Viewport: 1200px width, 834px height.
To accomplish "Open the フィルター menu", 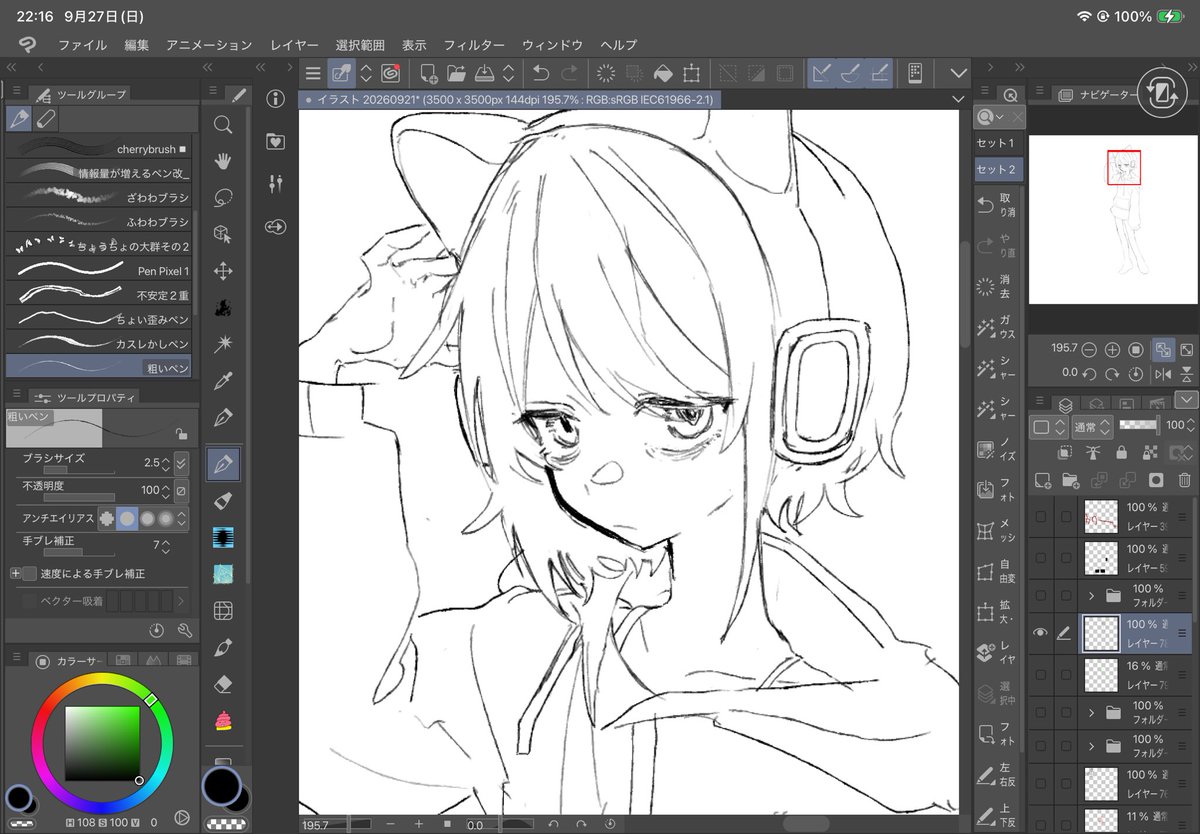I will (x=474, y=45).
